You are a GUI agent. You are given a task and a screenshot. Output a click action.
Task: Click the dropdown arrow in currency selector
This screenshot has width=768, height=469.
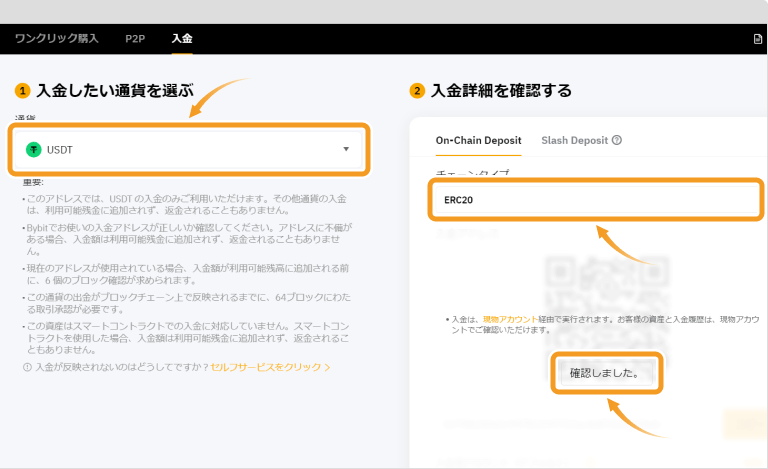(x=346, y=149)
